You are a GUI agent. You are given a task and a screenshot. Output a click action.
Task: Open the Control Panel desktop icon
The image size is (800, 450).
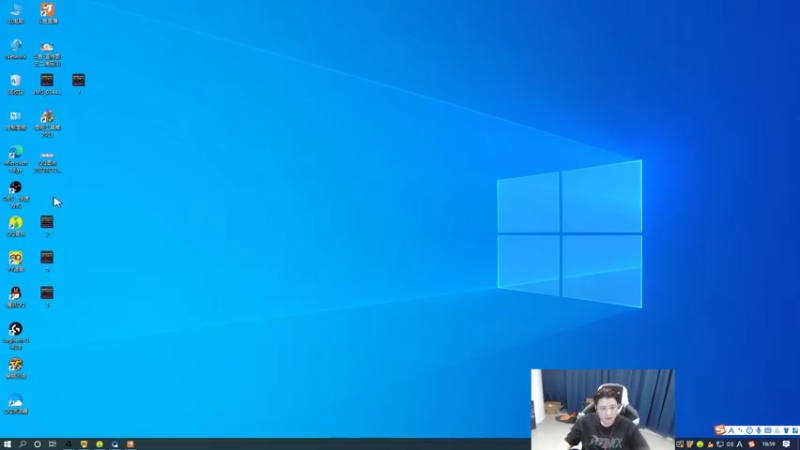16,120
